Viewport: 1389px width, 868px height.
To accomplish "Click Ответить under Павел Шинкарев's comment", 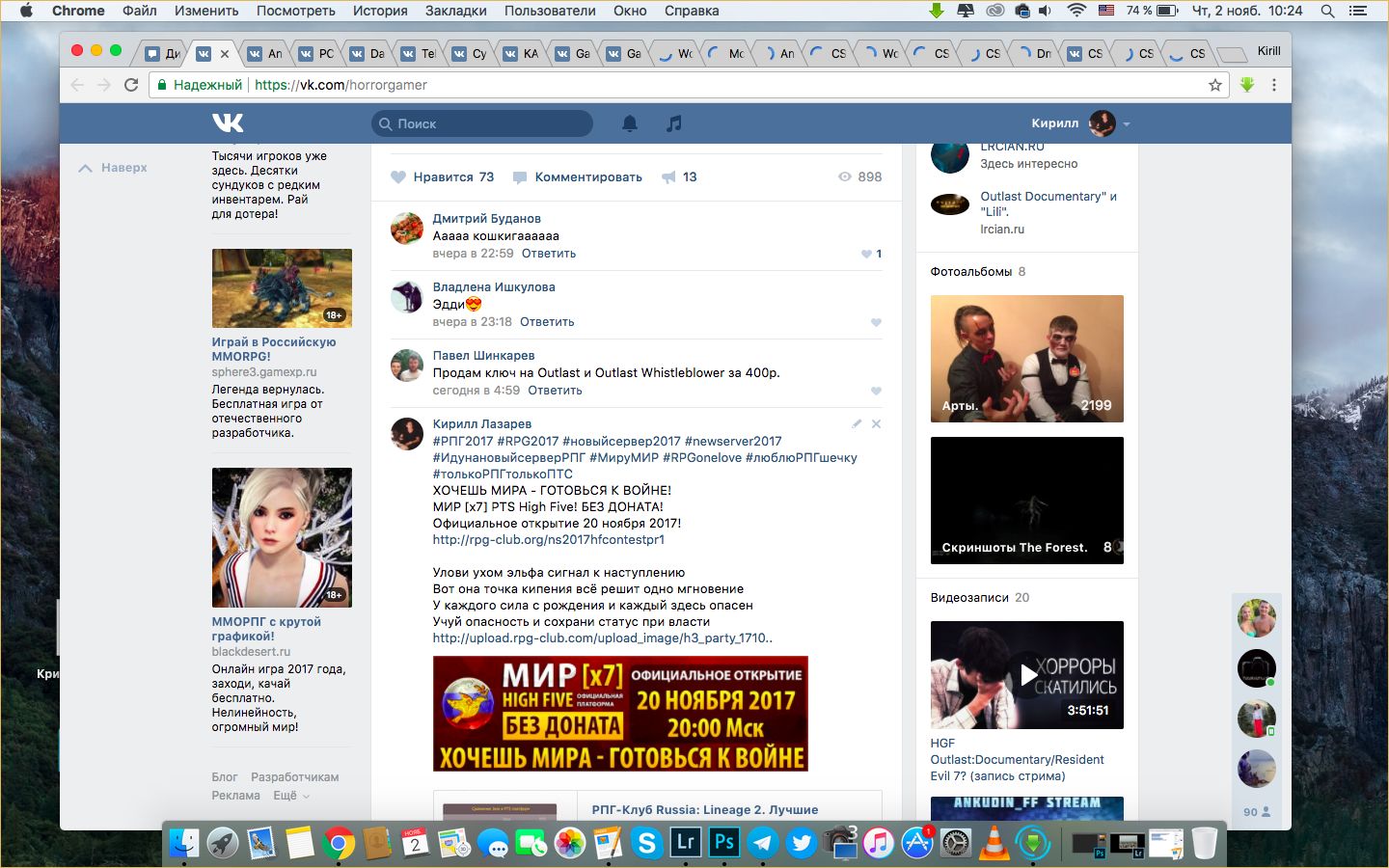I will coord(555,391).
